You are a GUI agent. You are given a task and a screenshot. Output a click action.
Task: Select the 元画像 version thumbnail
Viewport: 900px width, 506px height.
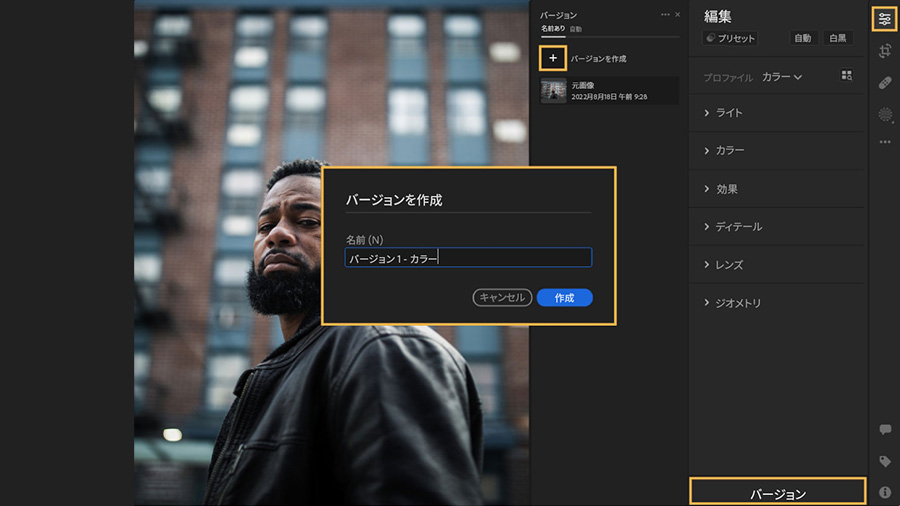[553, 91]
